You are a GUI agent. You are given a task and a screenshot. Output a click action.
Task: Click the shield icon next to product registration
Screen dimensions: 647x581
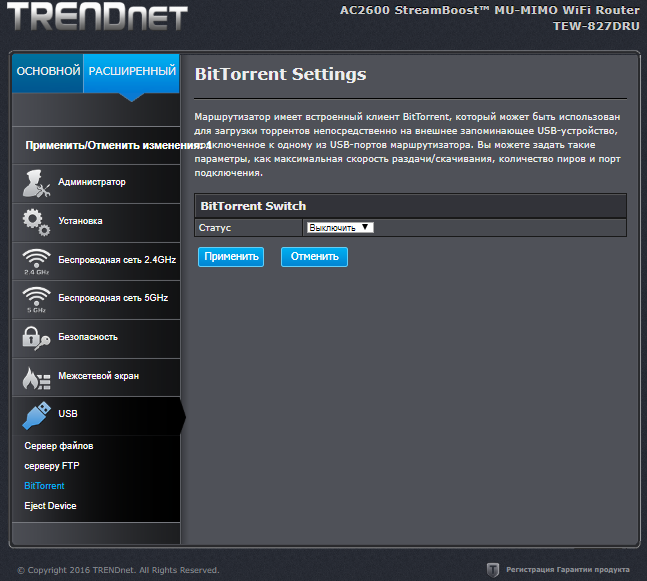[x=493, y=570]
